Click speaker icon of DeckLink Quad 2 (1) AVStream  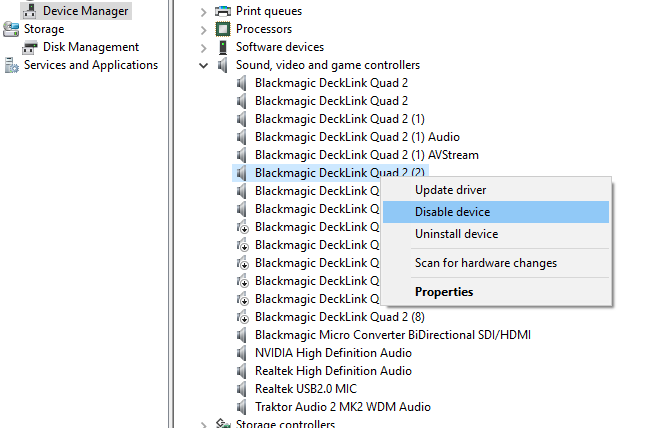coord(242,155)
